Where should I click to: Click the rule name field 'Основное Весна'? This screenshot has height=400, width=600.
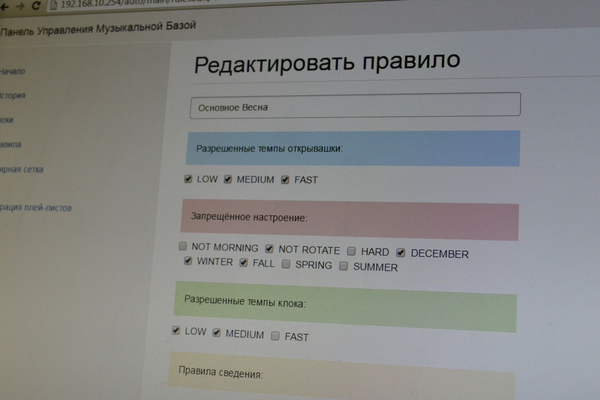click(x=354, y=106)
